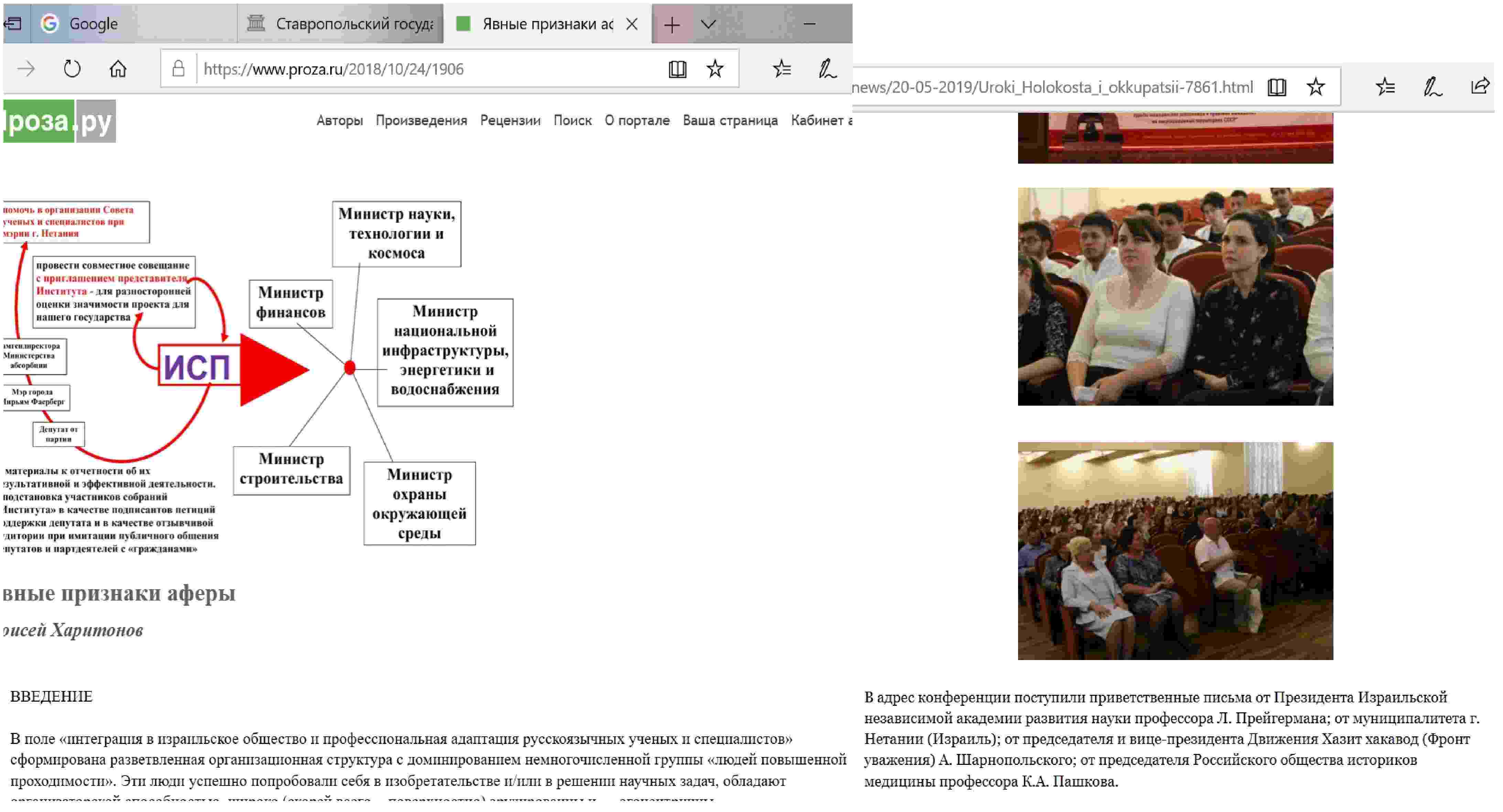Image resolution: width=1503 pixels, height=812 pixels.
Task: Click add notes pen in proza.ru window
Action: click(x=828, y=69)
